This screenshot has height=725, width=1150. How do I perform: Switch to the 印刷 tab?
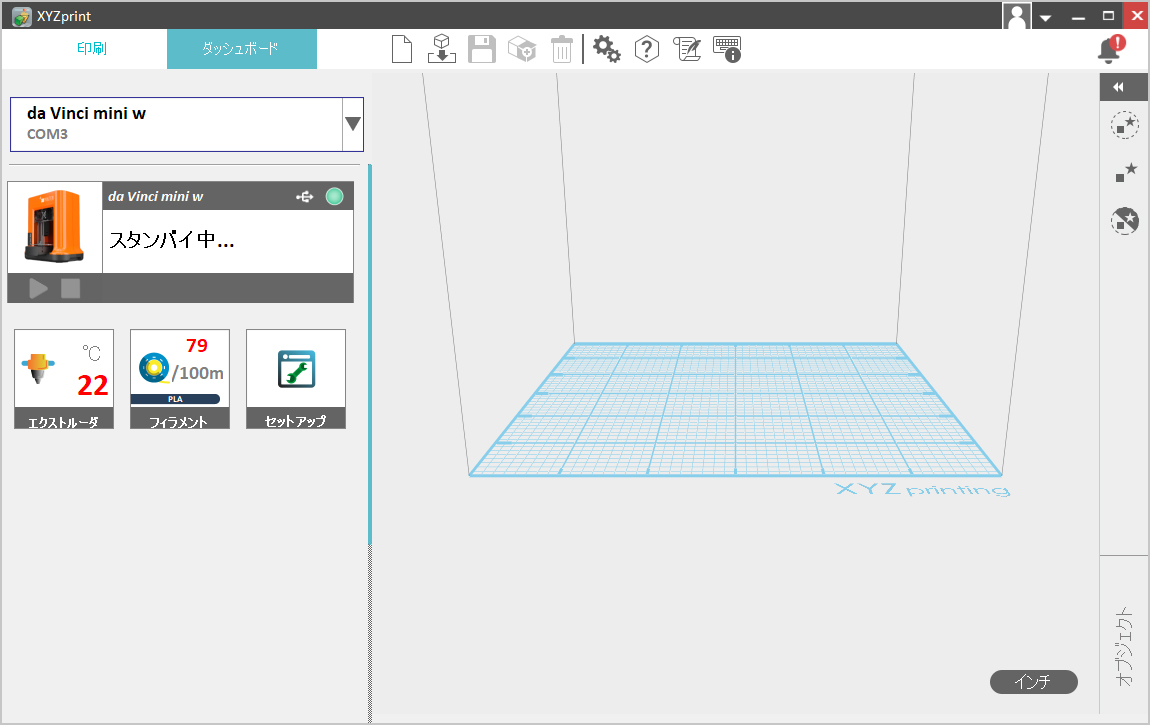pyautogui.click(x=92, y=49)
